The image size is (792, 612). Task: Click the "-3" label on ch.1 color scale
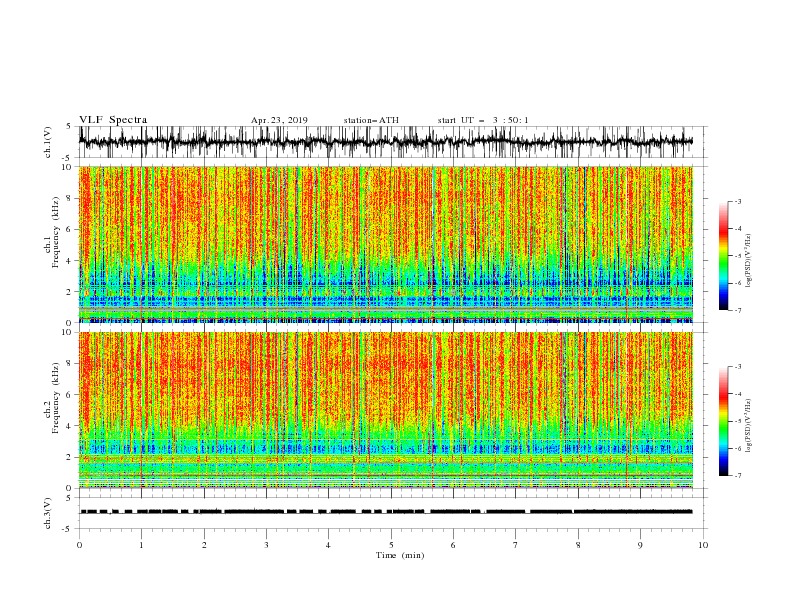coord(738,201)
